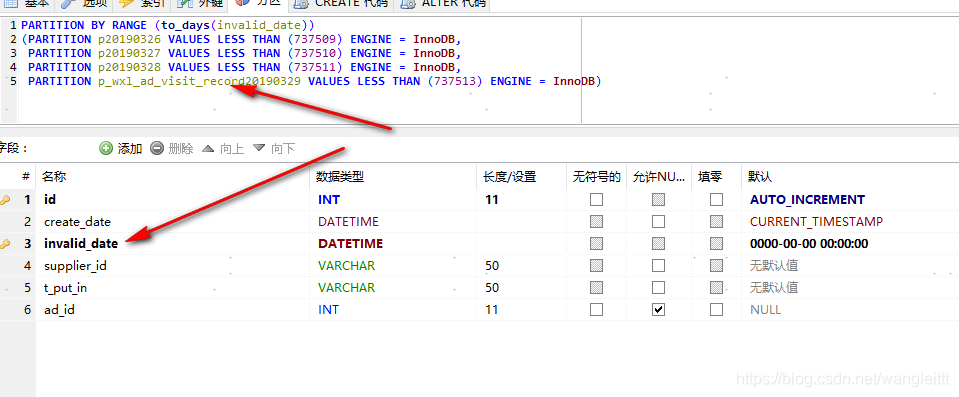Click the key icon on invalid_date row
Image resolution: width=959 pixels, height=397 pixels.
point(6,243)
